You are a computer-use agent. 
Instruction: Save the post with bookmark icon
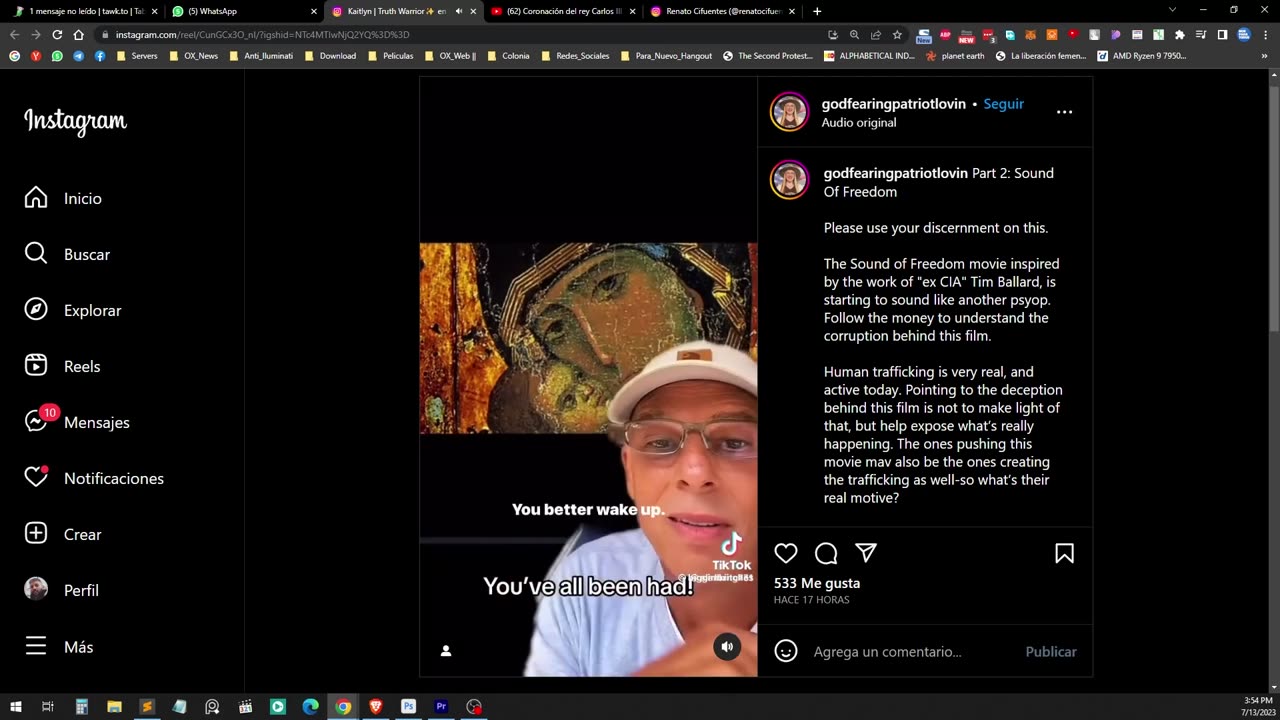(1064, 553)
